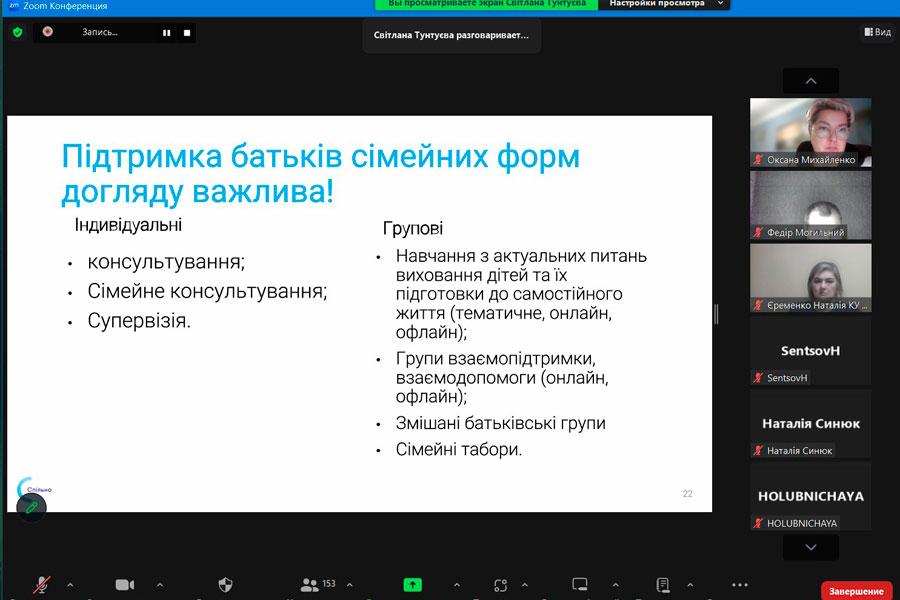The image size is (900, 600).
Task: Open the More three-dots menu
Action: click(x=740, y=584)
